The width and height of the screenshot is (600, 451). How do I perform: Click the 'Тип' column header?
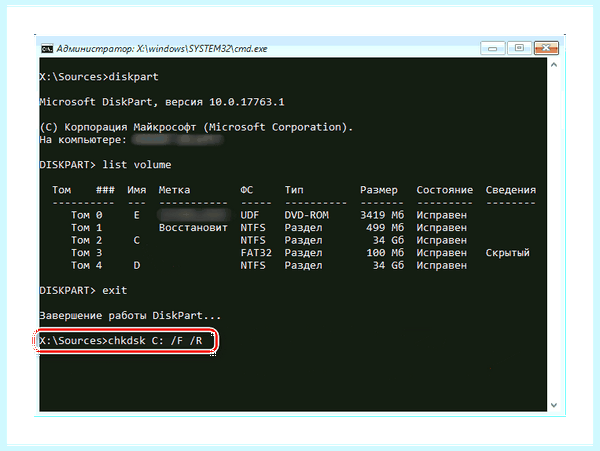click(x=294, y=190)
